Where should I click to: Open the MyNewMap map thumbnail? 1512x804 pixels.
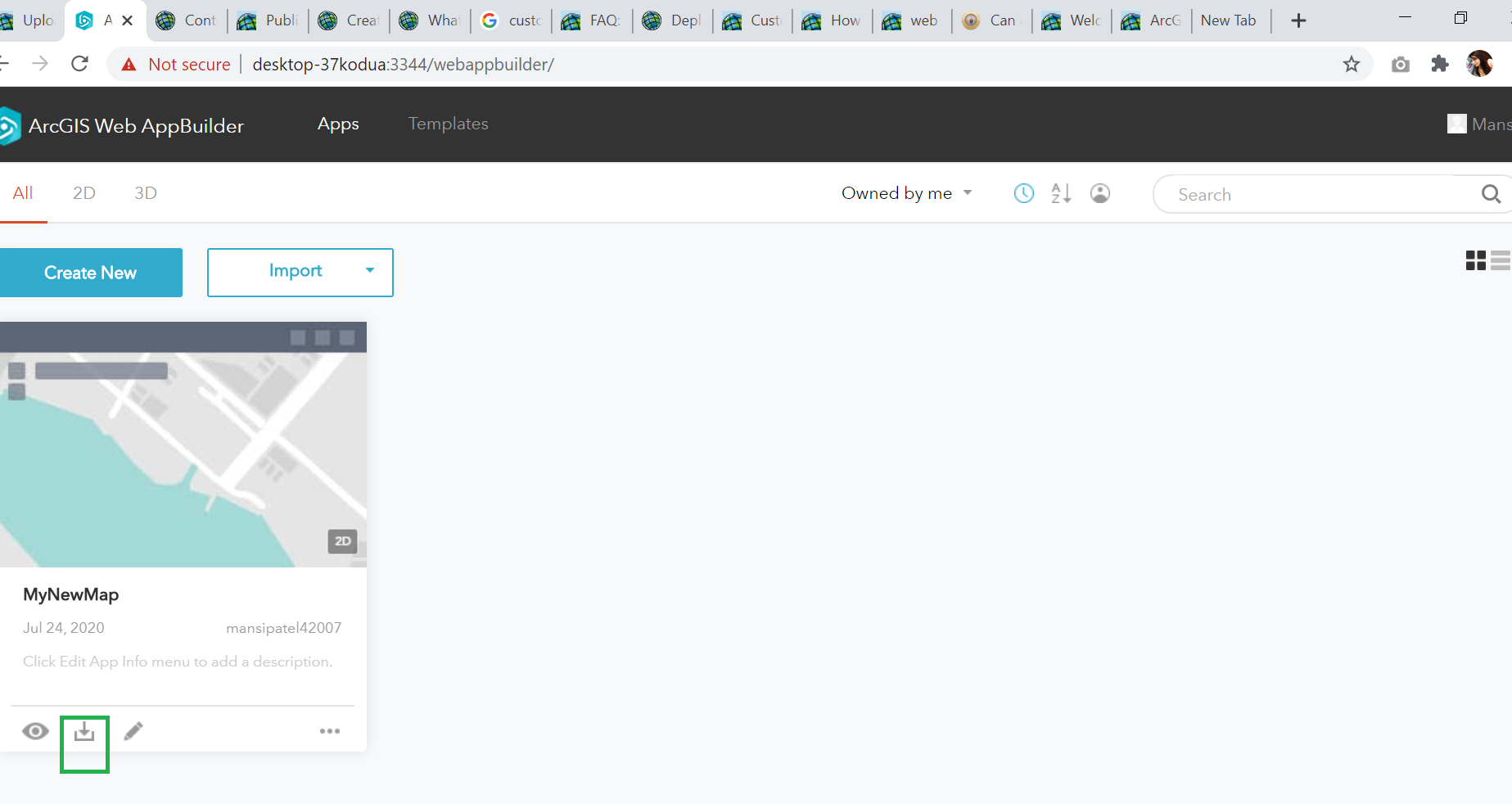183,445
